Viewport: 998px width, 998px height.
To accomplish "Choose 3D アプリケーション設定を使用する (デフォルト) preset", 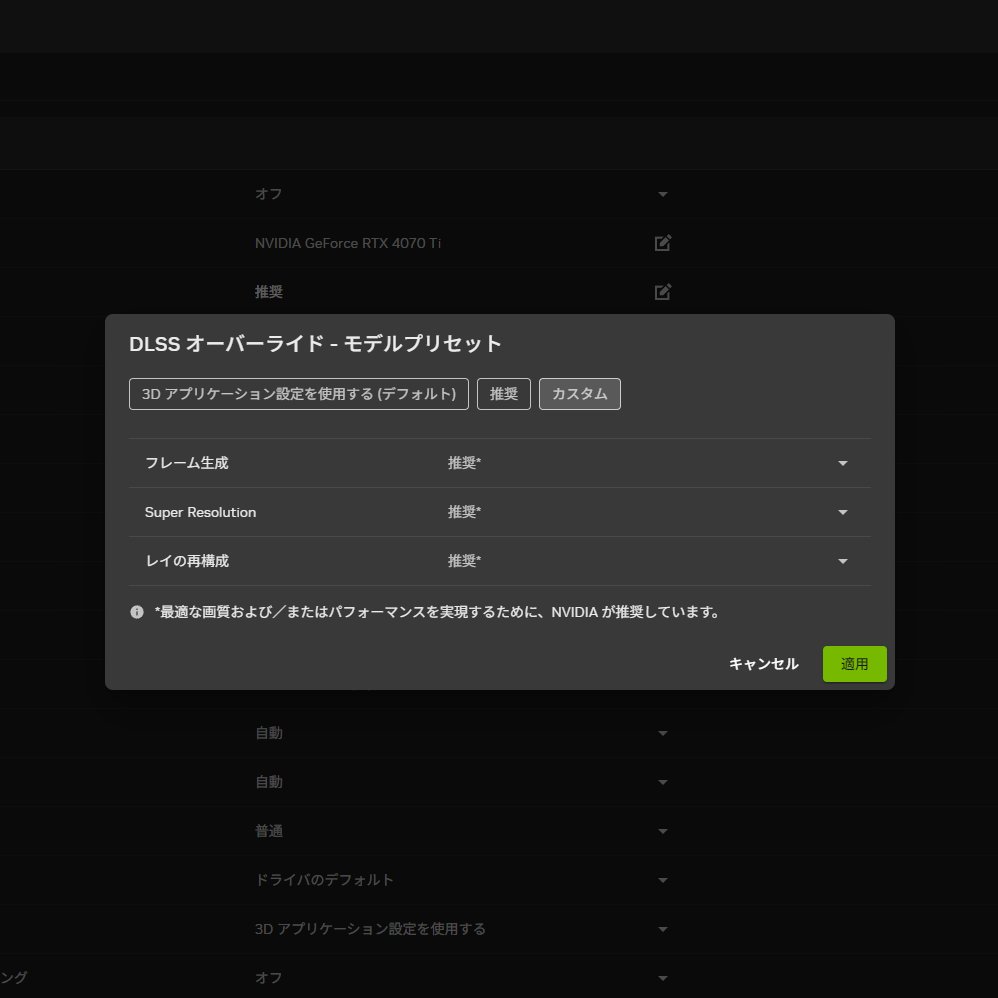I will click(298, 393).
